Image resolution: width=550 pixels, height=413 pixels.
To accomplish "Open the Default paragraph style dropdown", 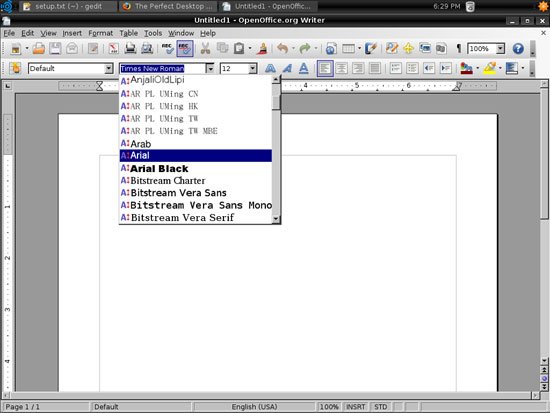I will tap(109, 68).
